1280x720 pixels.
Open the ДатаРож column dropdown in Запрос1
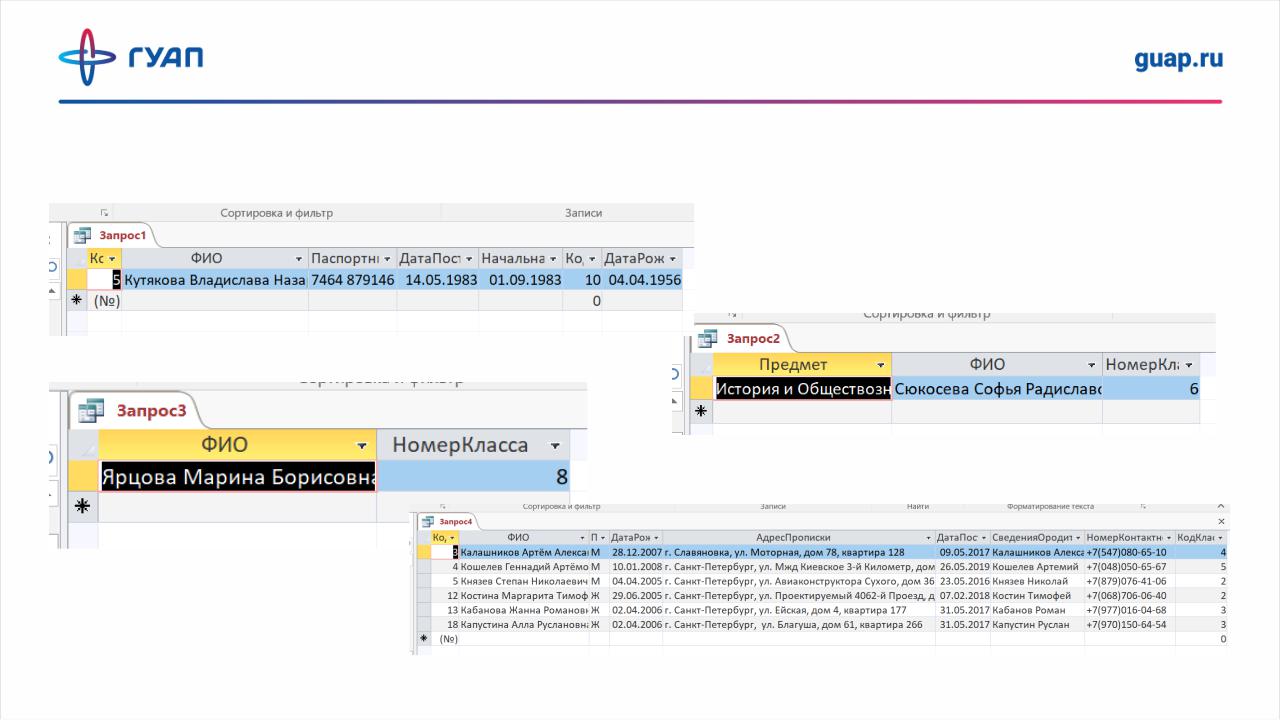click(x=672, y=259)
